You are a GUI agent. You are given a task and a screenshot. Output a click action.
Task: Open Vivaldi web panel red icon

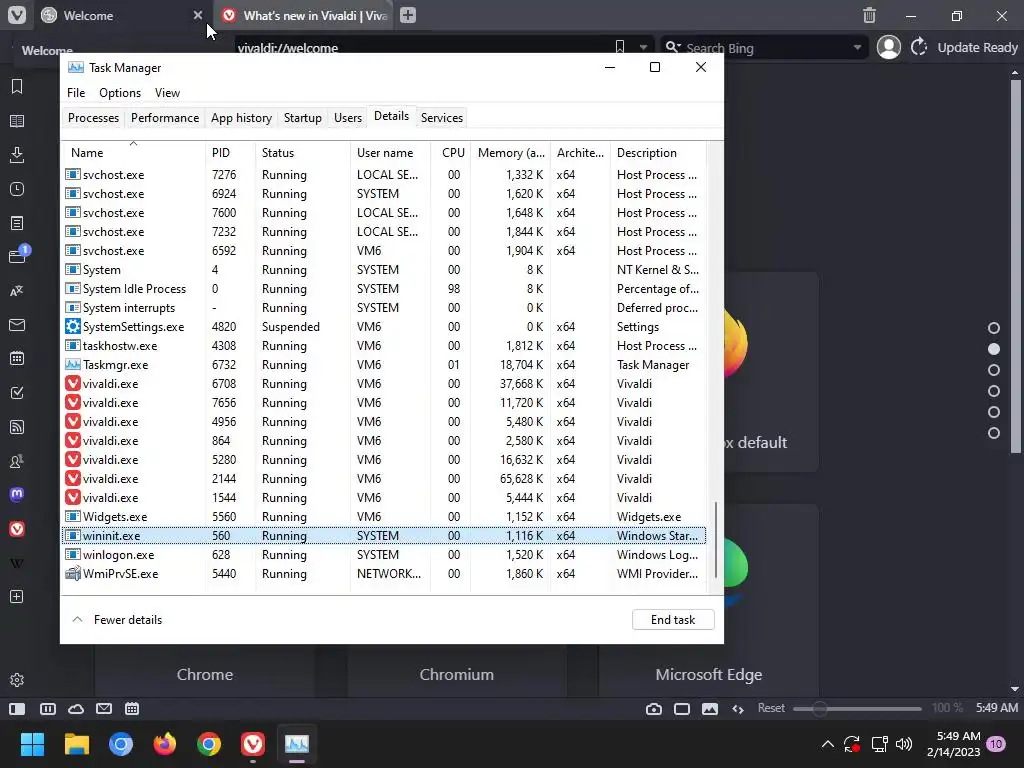coord(17,529)
